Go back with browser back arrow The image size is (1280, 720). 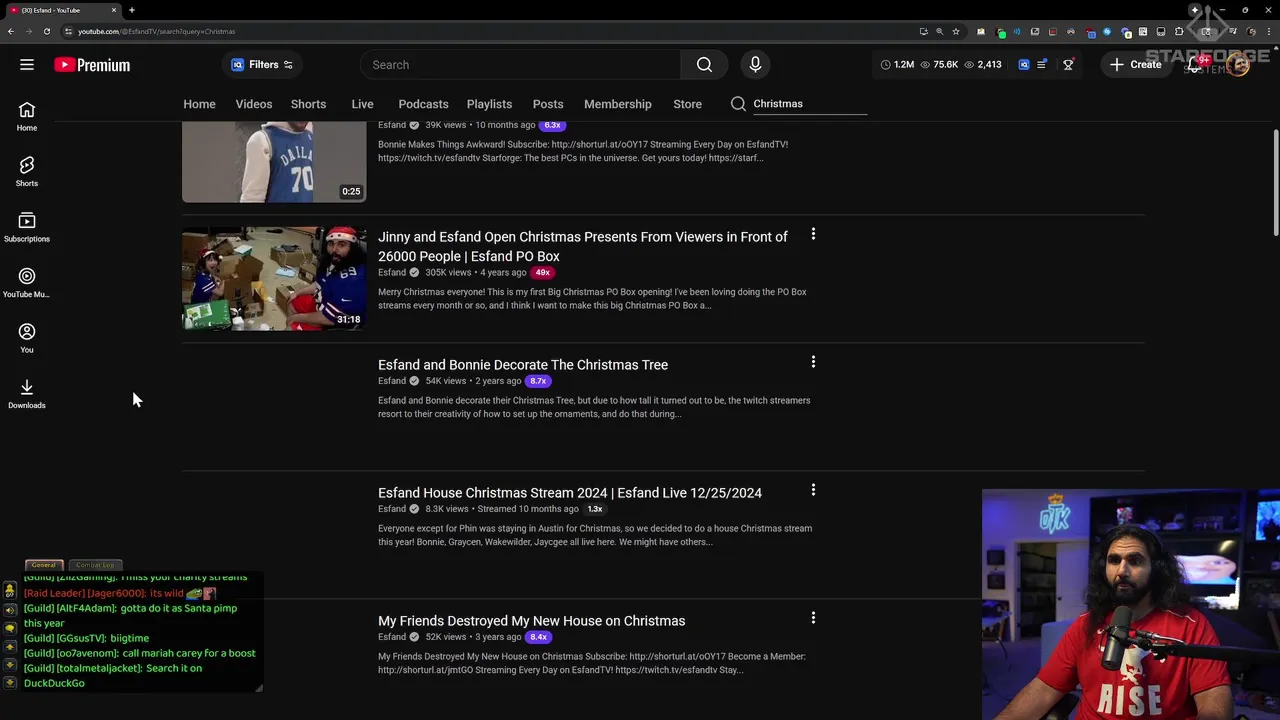(x=11, y=31)
